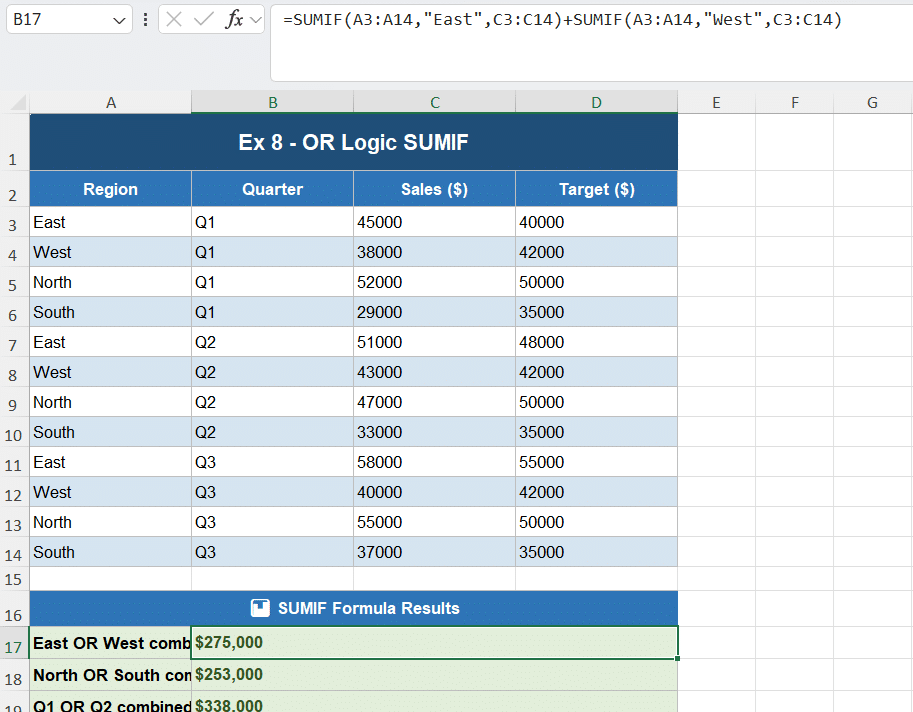
Task: Confirm the formula with the checkmark icon
Action: point(202,18)
